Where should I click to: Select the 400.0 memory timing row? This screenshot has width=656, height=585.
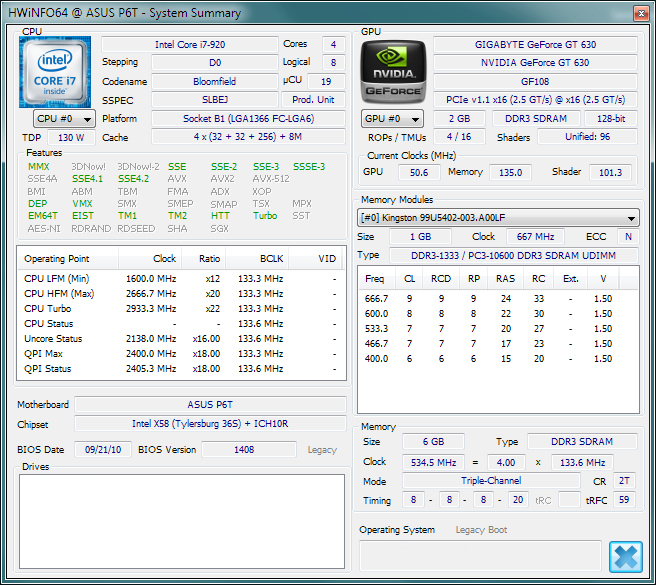click(489, 359)
